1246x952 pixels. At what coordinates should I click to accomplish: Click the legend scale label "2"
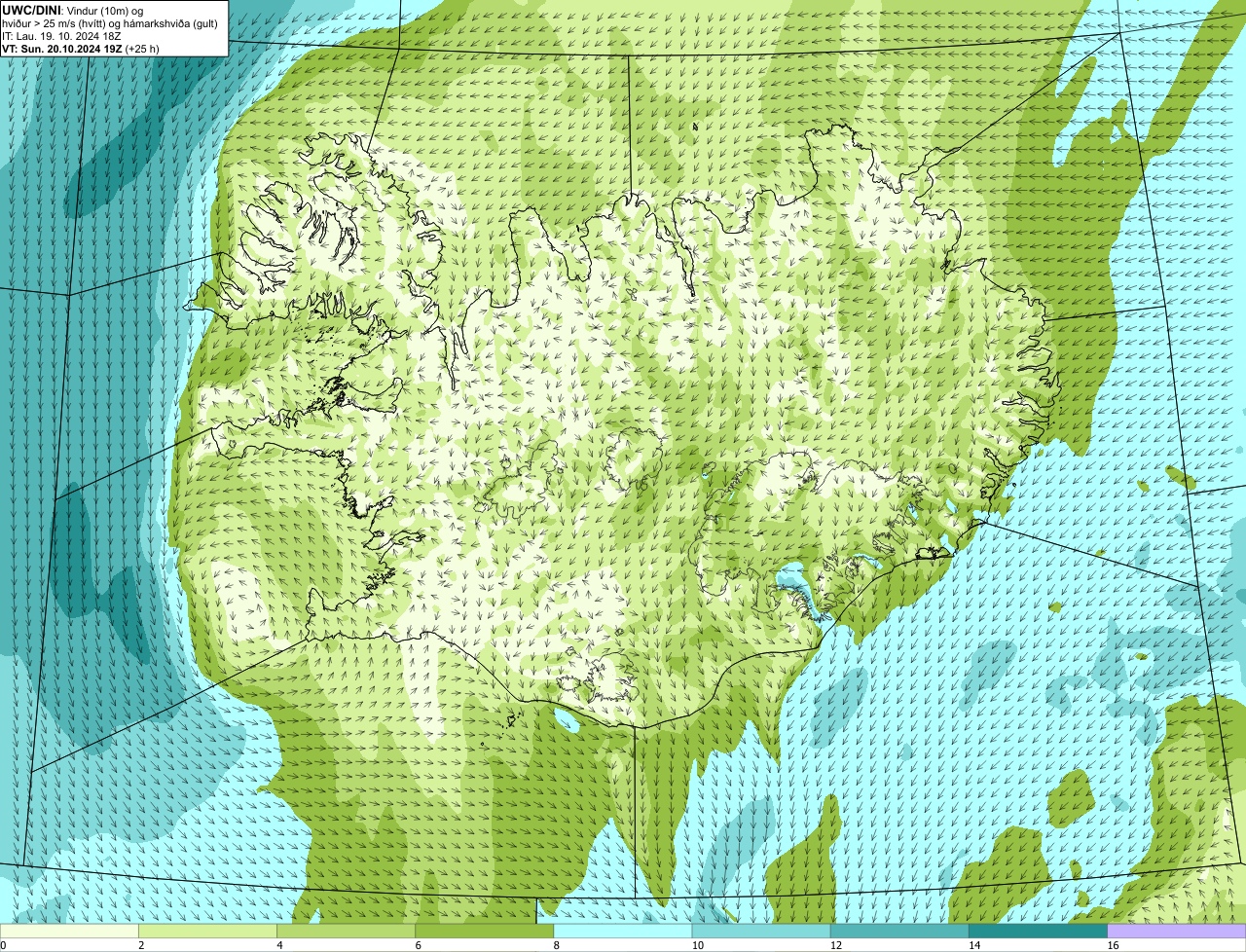141,945
